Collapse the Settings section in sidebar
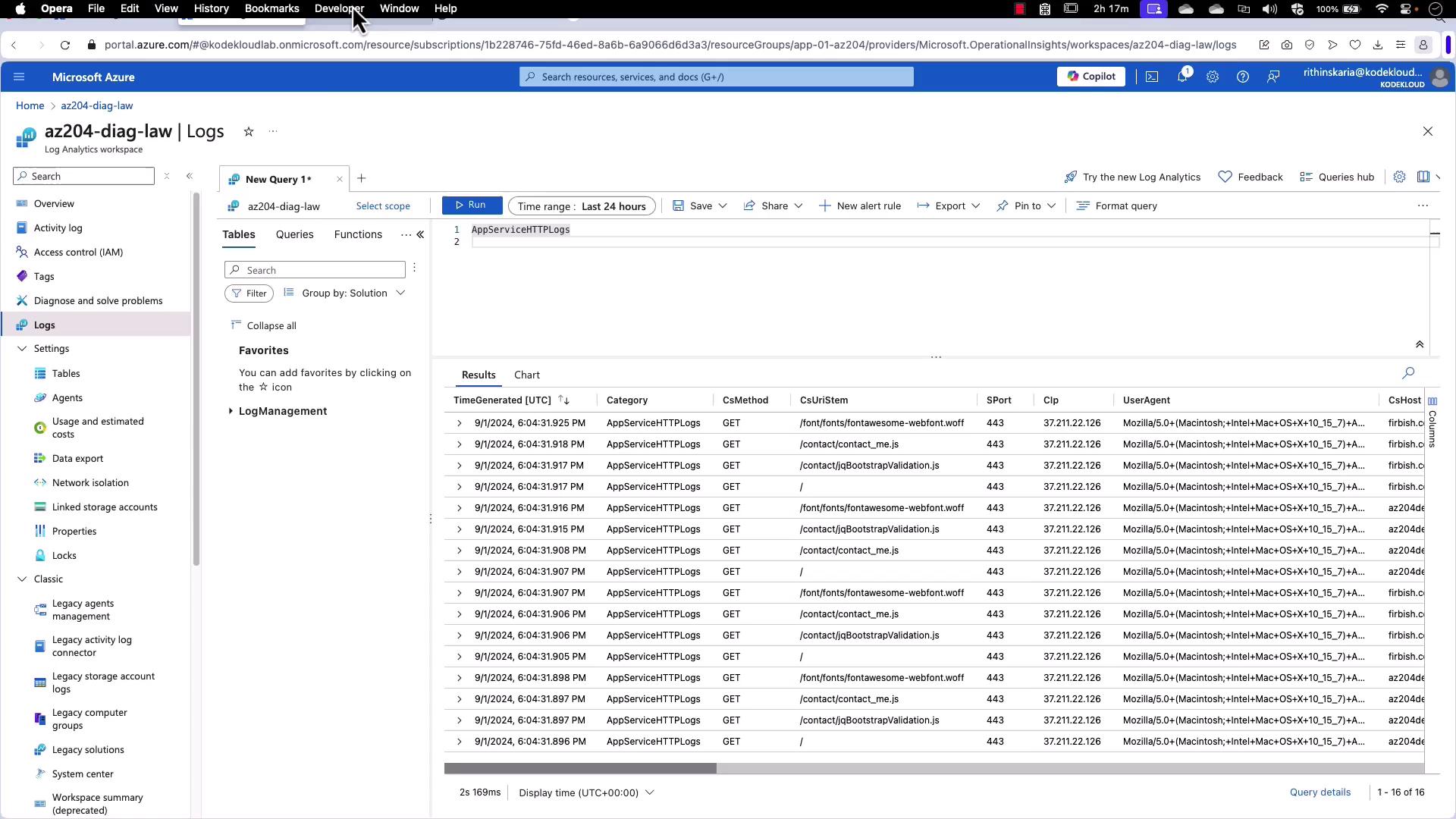Image resolution: width=1456 pixels, height=819 pixels. (22, 349)
